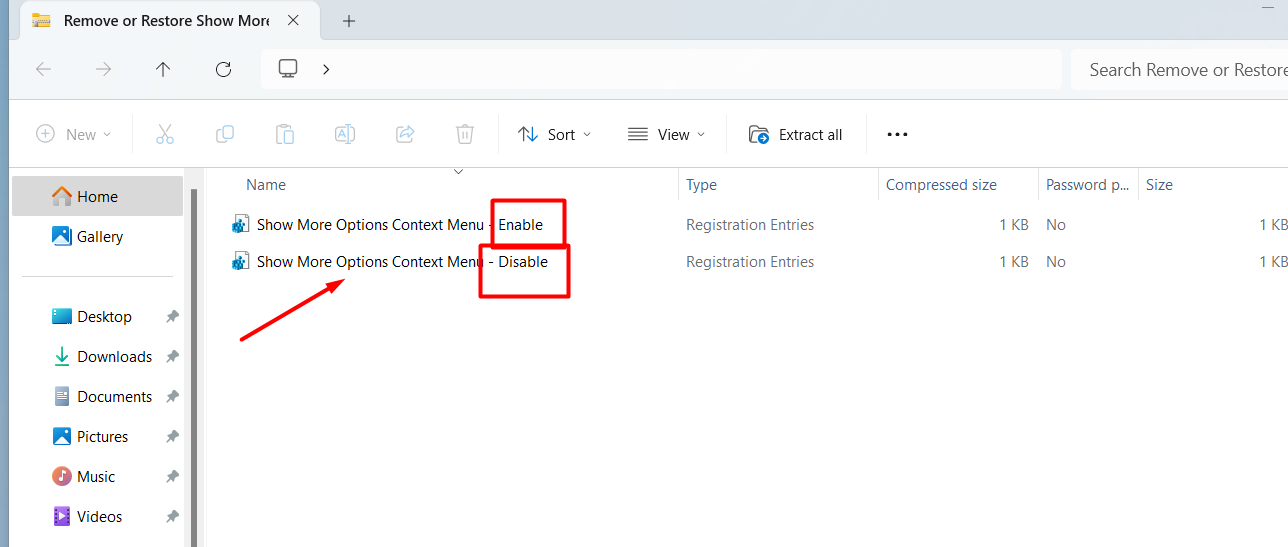Click the Rename icon in toolbar
This screenshot has height=547, width=1288.
pyautogui.click(x=345, y=134)
